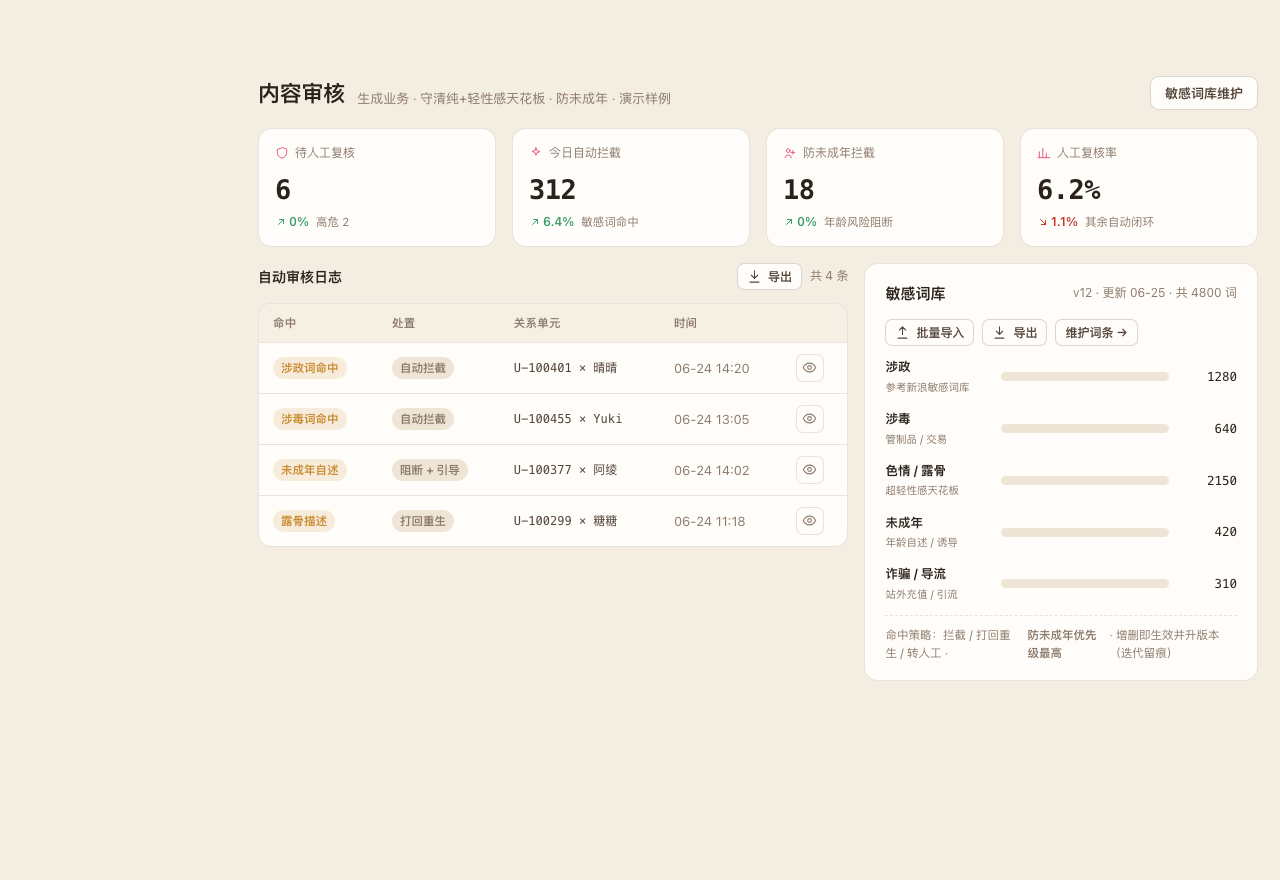Click the 色情 / 露骨 category progress bar
This screenshot has width=1280, height=880.
point(1085,481)
